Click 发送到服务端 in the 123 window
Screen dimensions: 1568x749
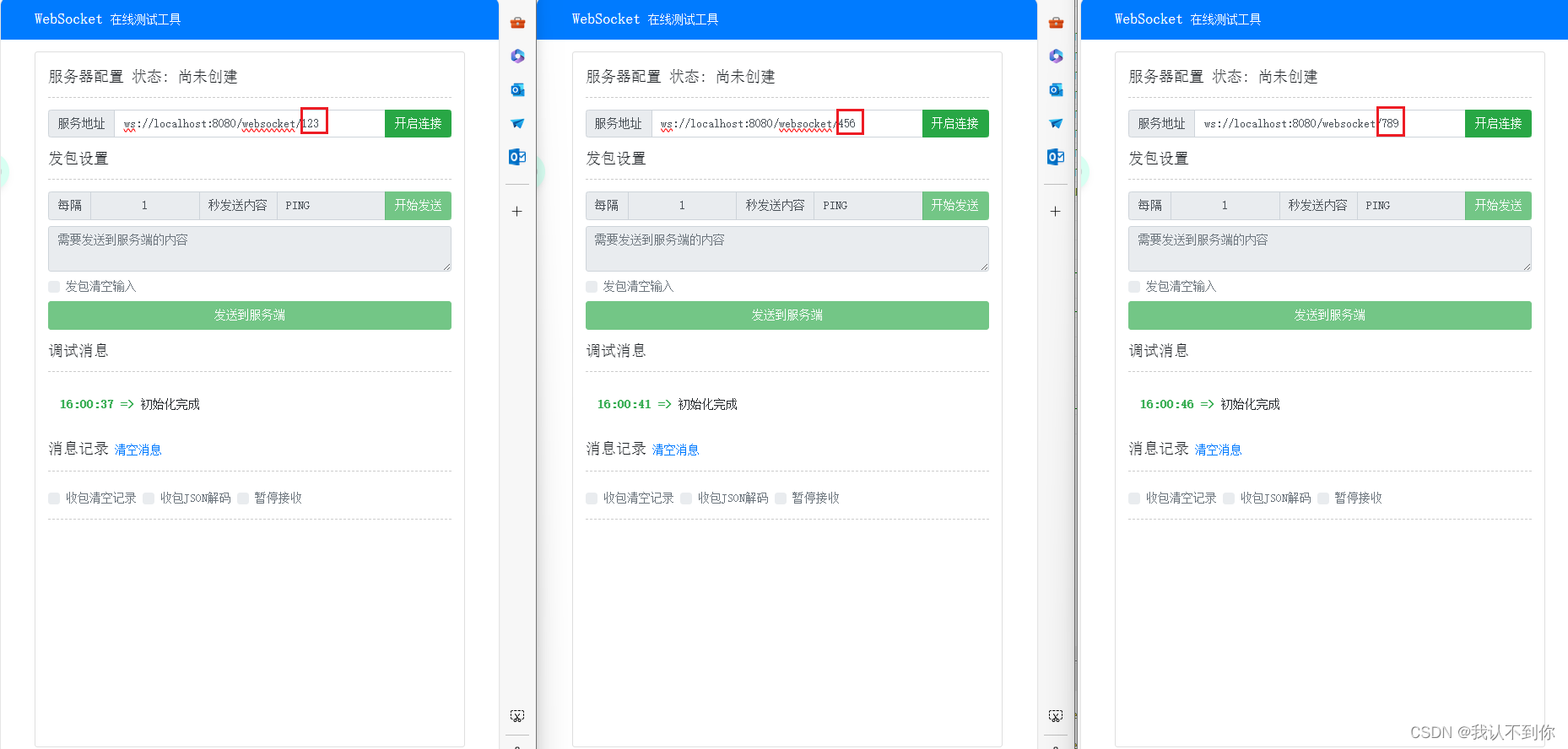250,315
